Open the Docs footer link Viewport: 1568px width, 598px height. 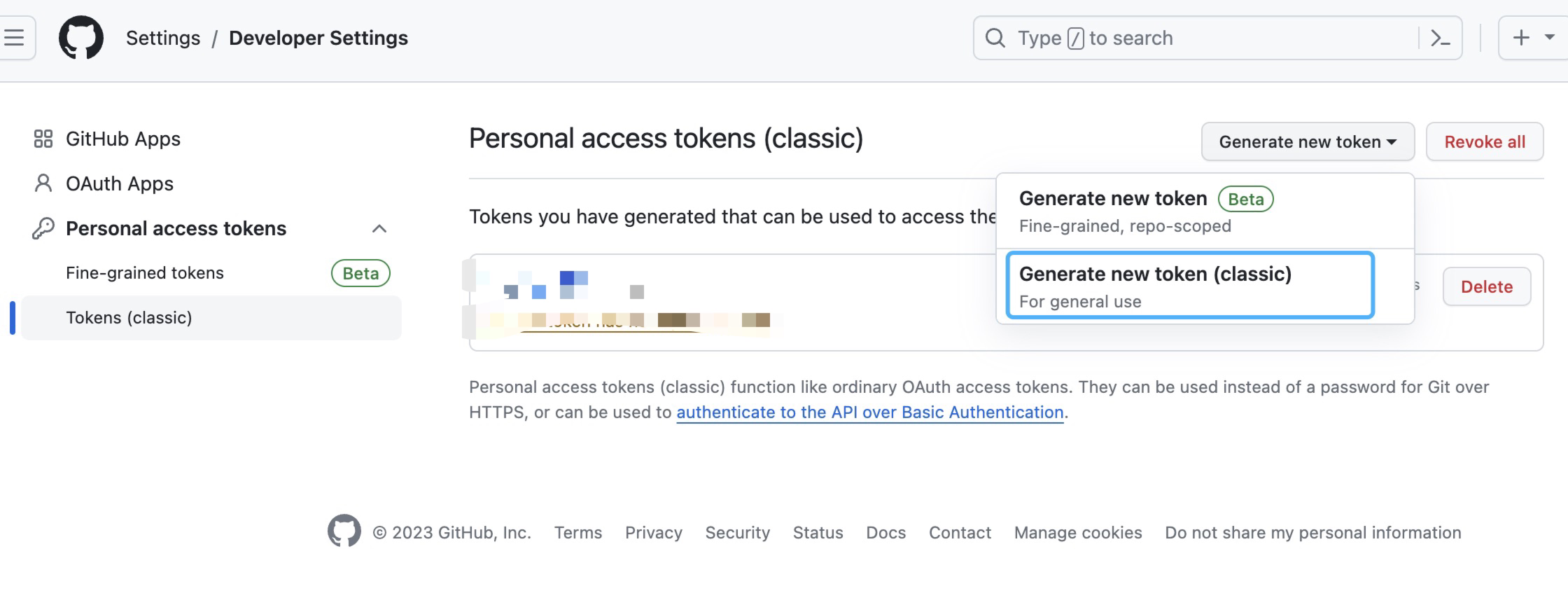pos(886,533)
